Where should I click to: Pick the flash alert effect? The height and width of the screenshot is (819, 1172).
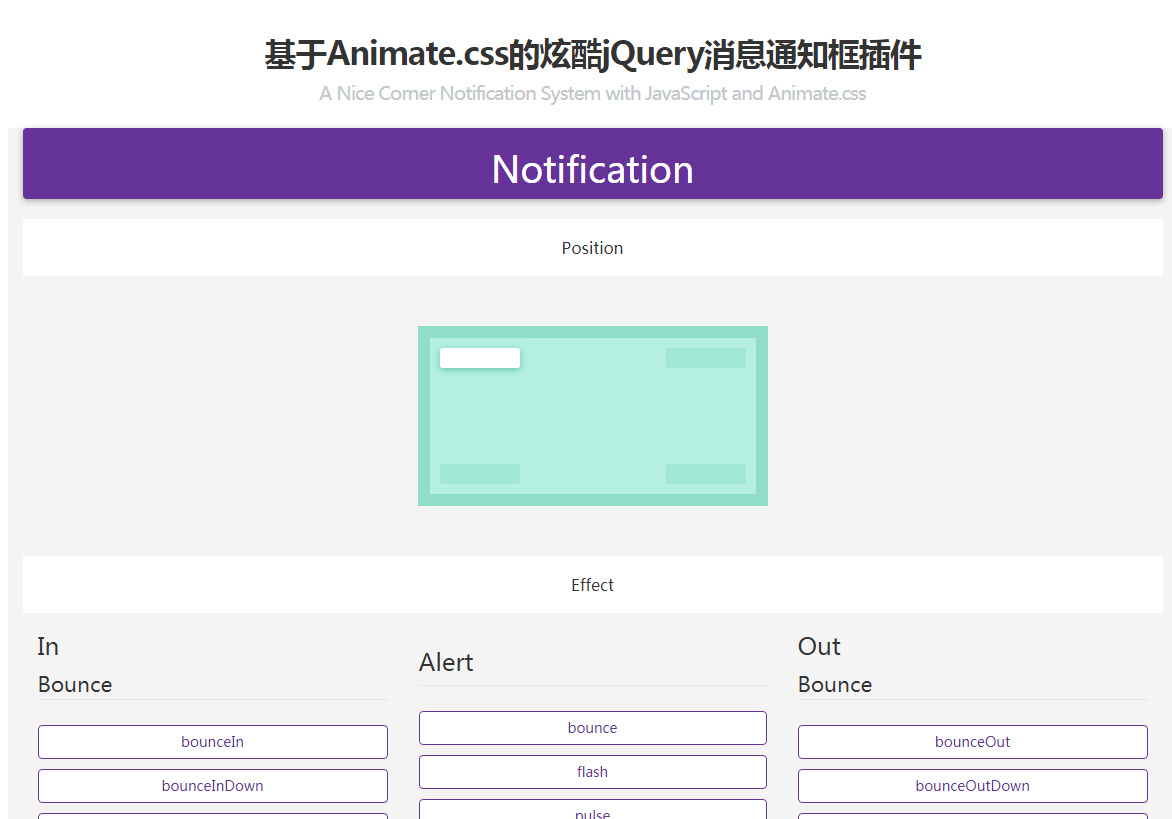(593, 772)
